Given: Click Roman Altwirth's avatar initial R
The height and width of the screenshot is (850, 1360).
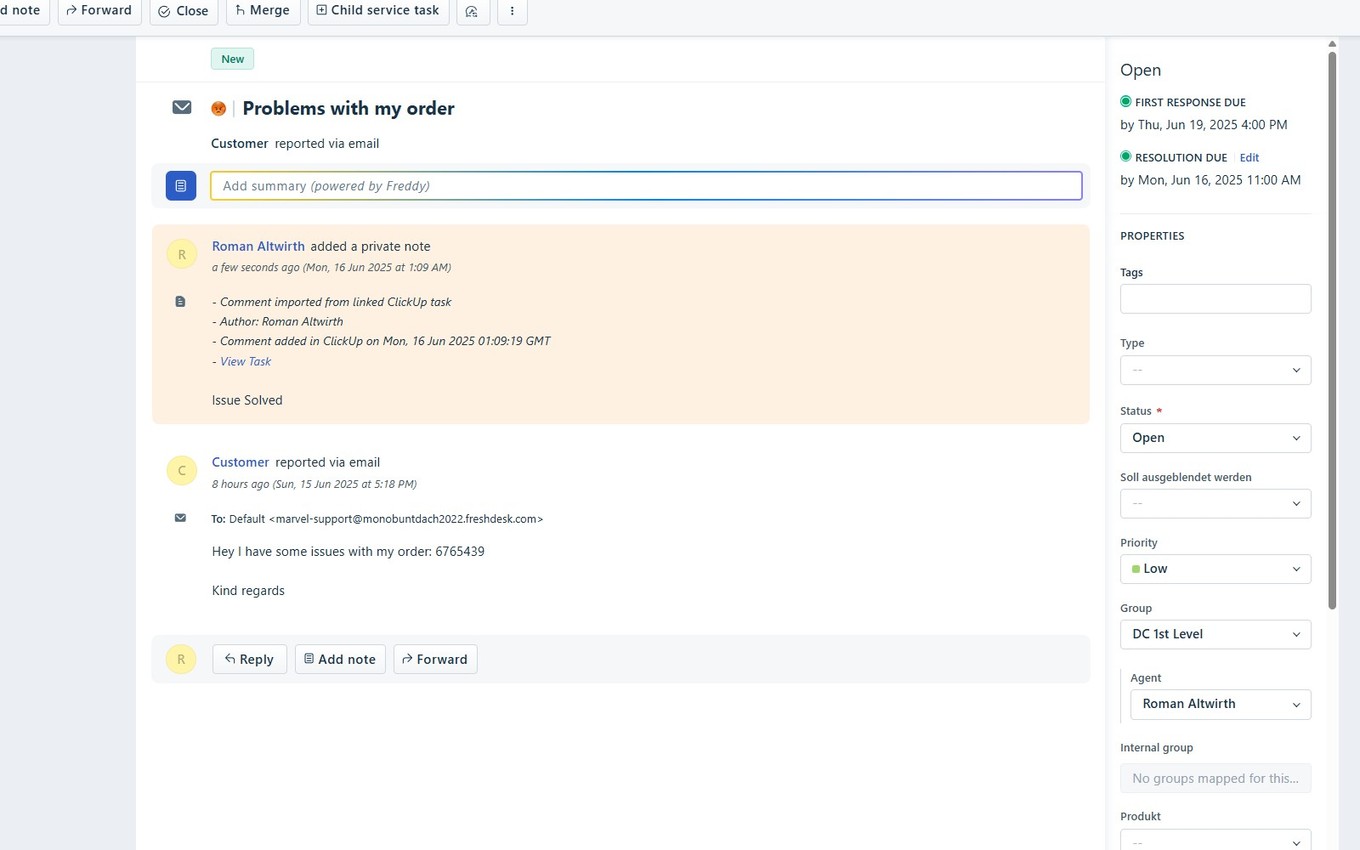Looking at the screenshot, I should tap(181, 253).
